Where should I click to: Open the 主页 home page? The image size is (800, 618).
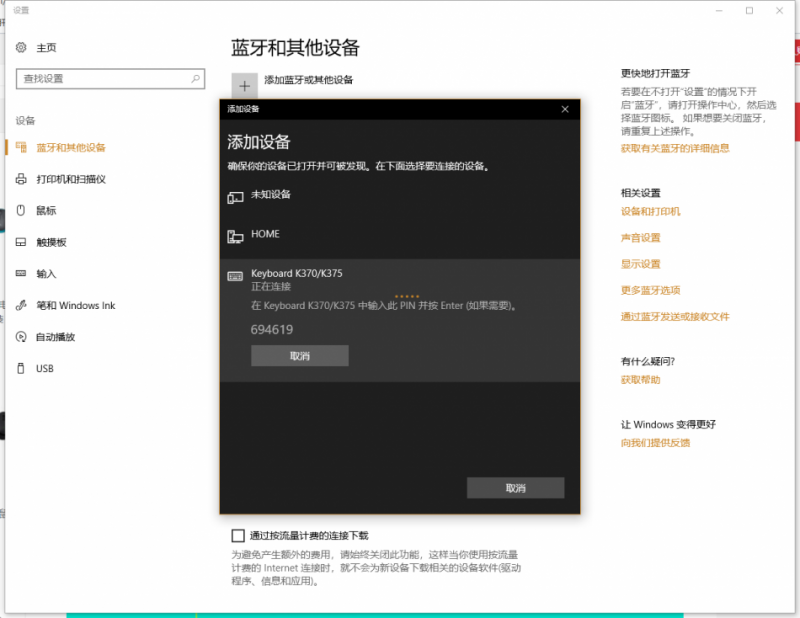[46, 48]
